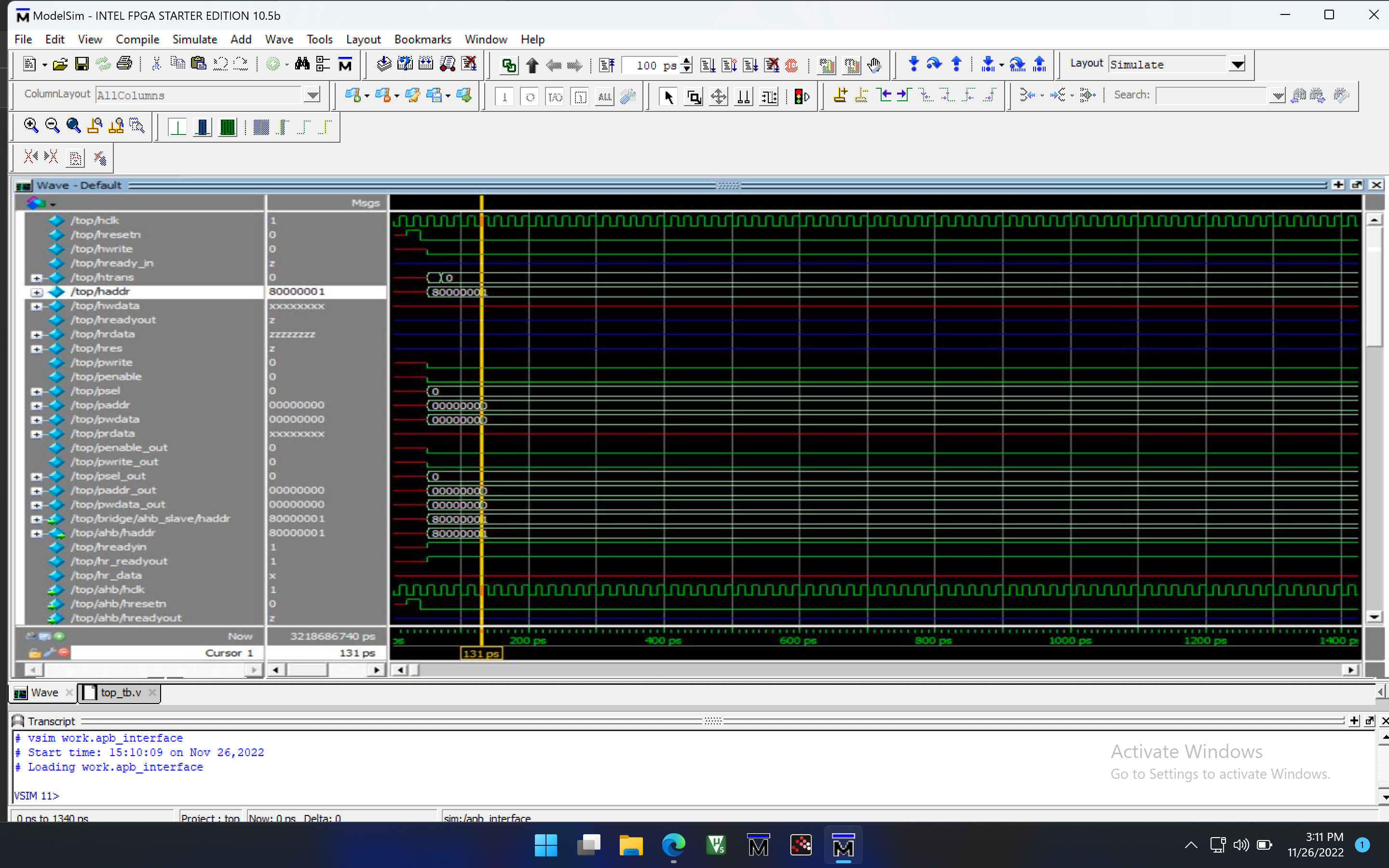Select the /top/ahb/hclk signal row
The width and height of the screenshot is (1389, 868).
(144, 590)
